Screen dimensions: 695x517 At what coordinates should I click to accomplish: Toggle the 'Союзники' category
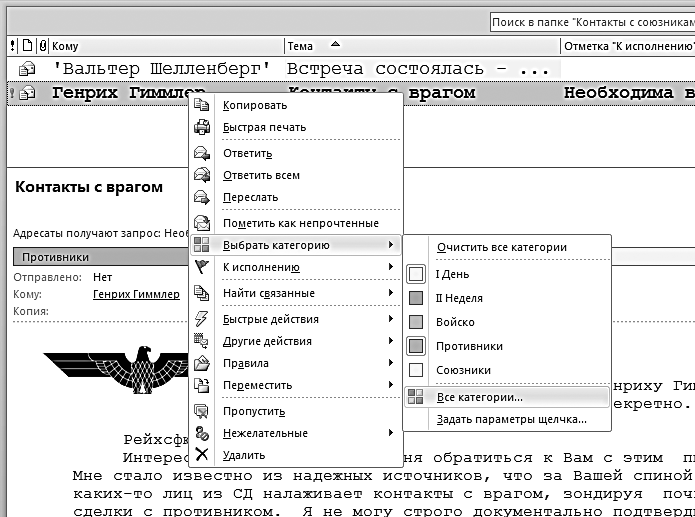coord(417,370)
